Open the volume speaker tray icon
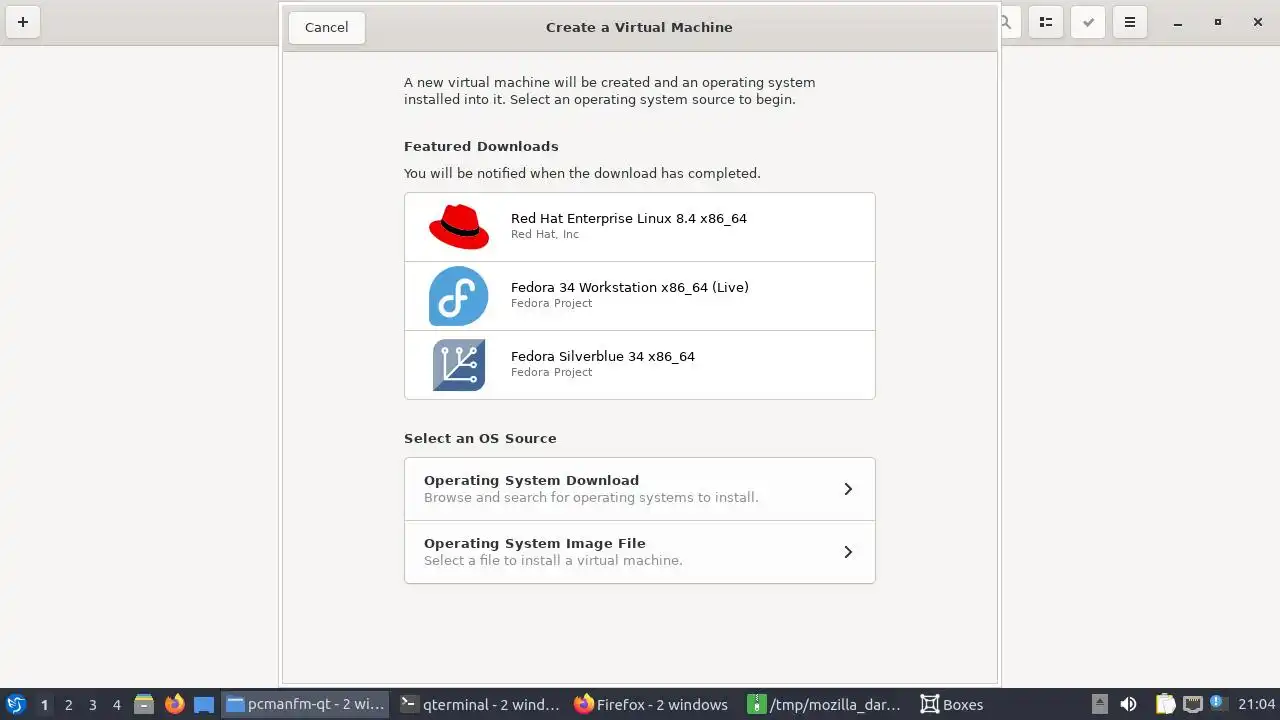The height and width of the screenshot is (720, 1280). pyautogui.click(x=1129, y=704)
